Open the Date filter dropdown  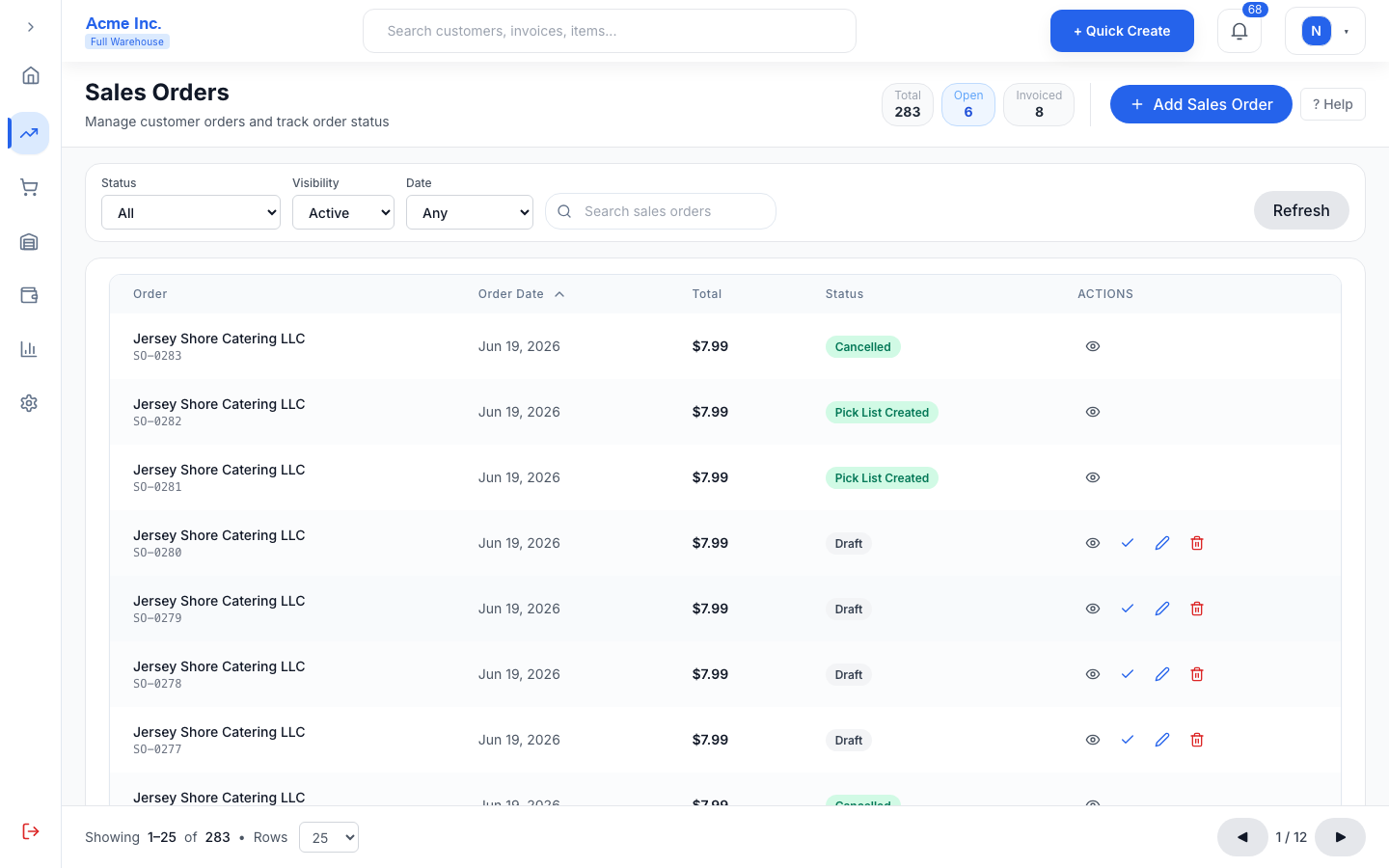tap(470, 212)
